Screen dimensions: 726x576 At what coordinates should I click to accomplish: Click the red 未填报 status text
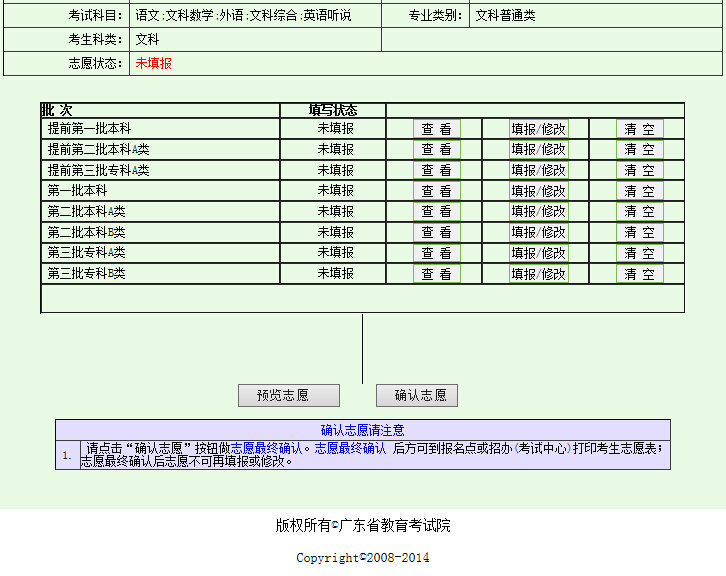[154, 63]
